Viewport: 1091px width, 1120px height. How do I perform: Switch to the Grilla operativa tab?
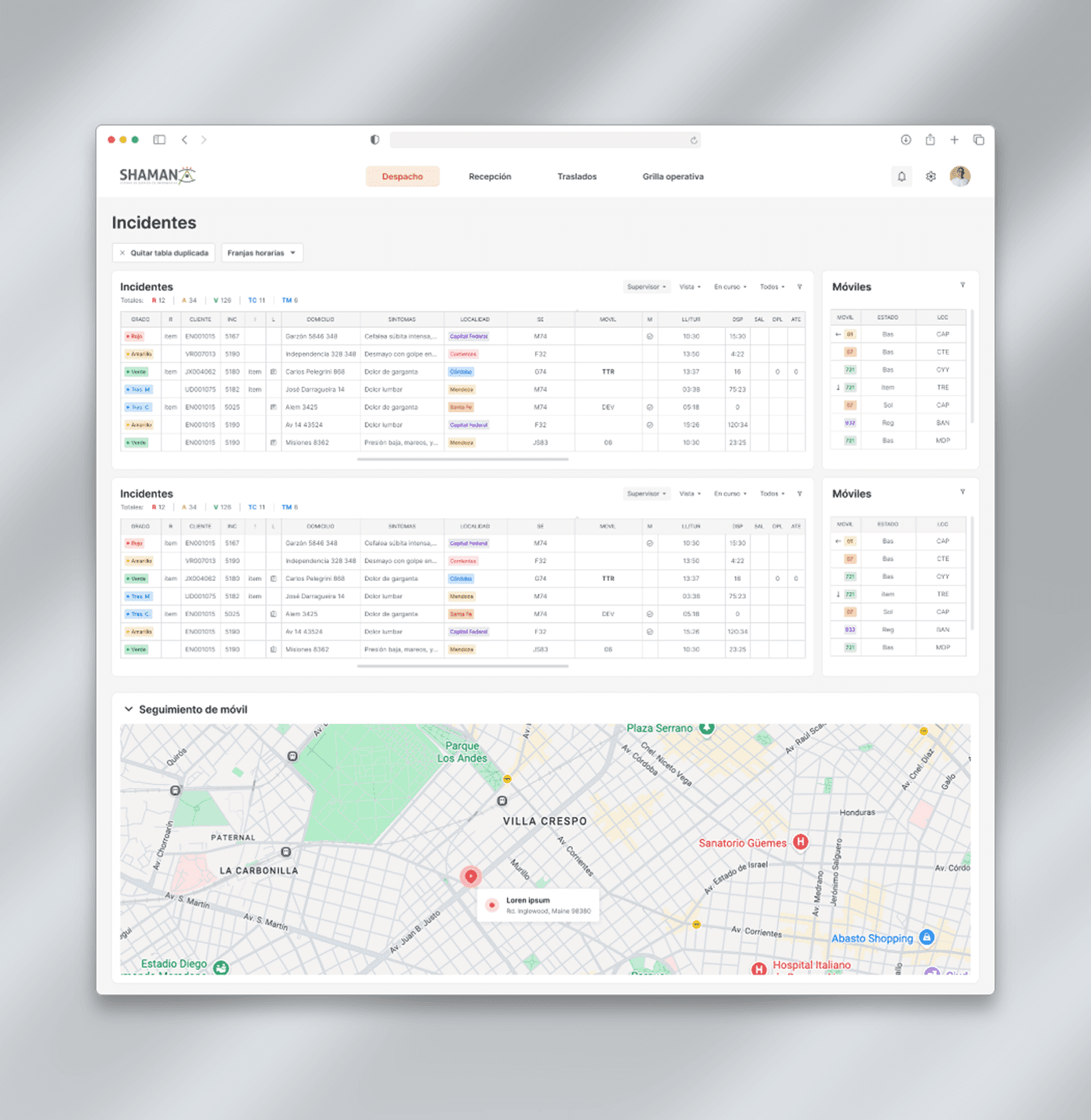click(673, 176)
